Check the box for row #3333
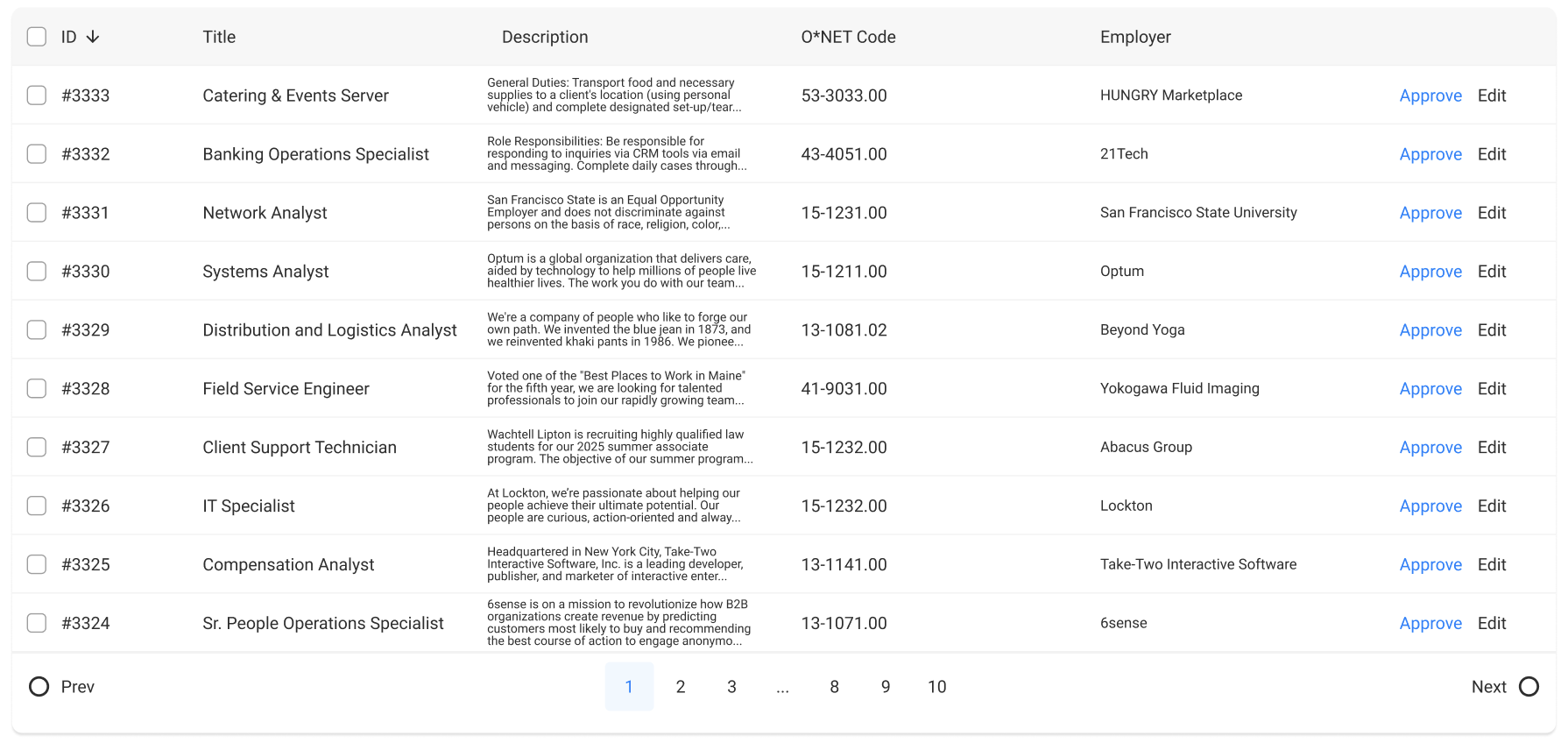The width and height of the screenshot is (1568, 750). point(37,96)
